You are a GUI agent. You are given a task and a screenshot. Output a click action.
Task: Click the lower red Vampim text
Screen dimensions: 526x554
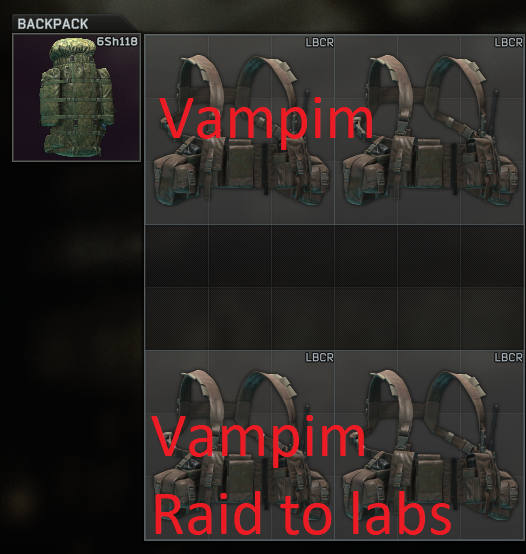coord(259,437)
